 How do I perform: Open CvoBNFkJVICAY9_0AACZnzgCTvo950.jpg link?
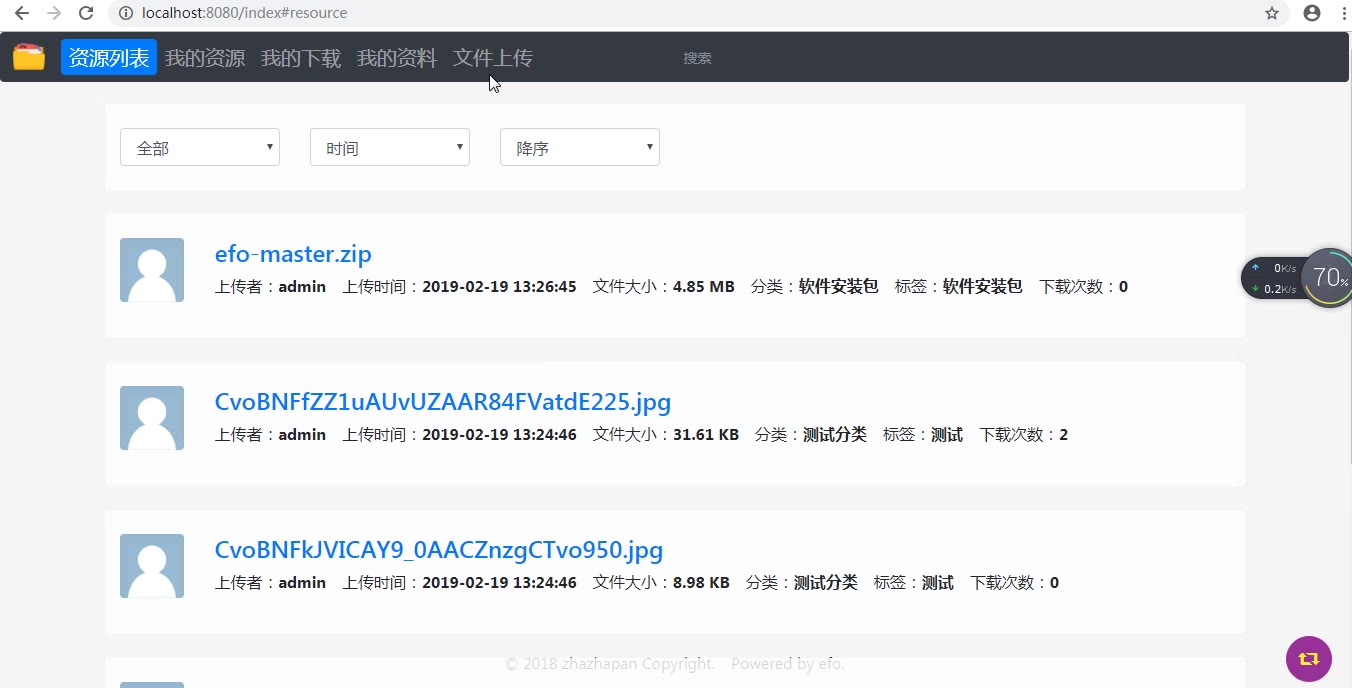tap(439, 550)
